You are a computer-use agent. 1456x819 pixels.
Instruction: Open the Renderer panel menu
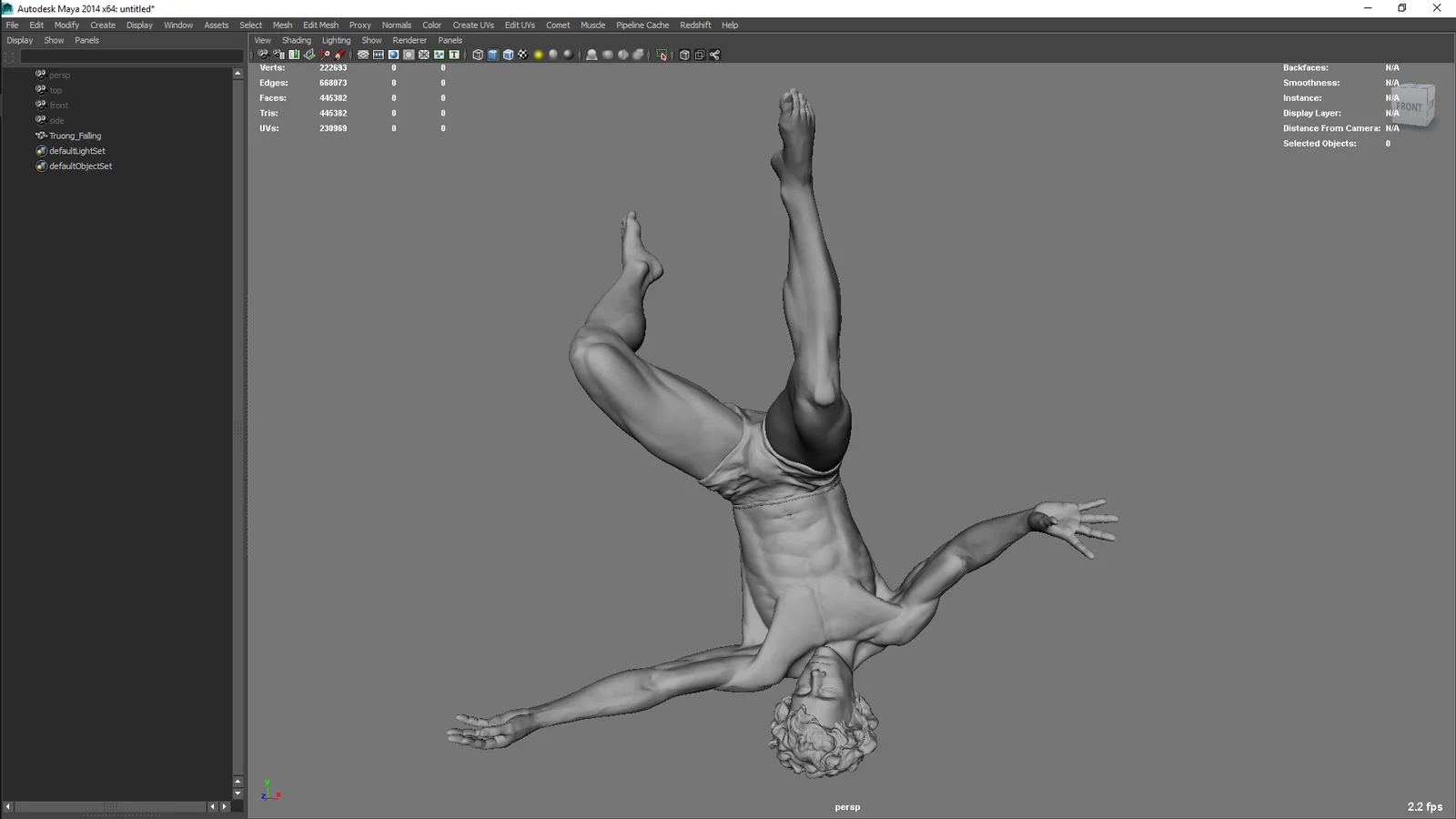409,40
